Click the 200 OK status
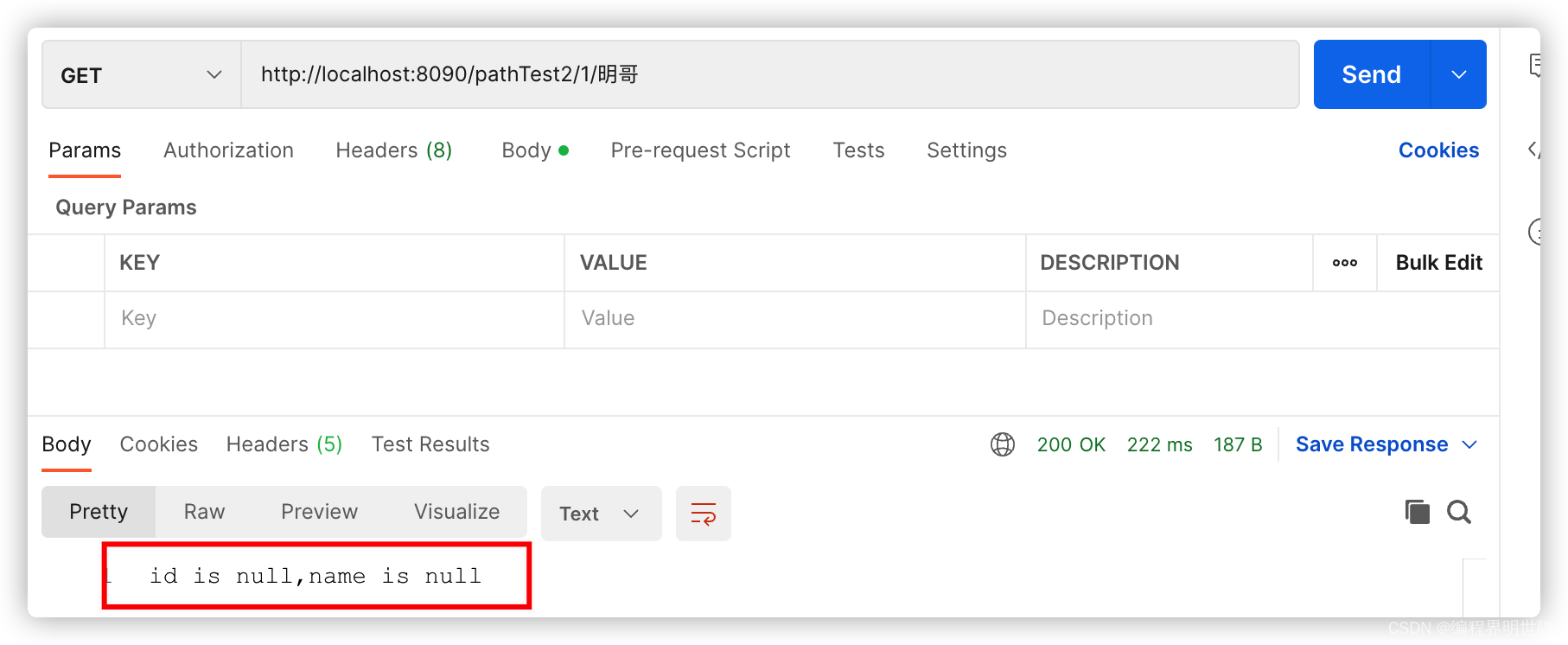 [1071, 444]
